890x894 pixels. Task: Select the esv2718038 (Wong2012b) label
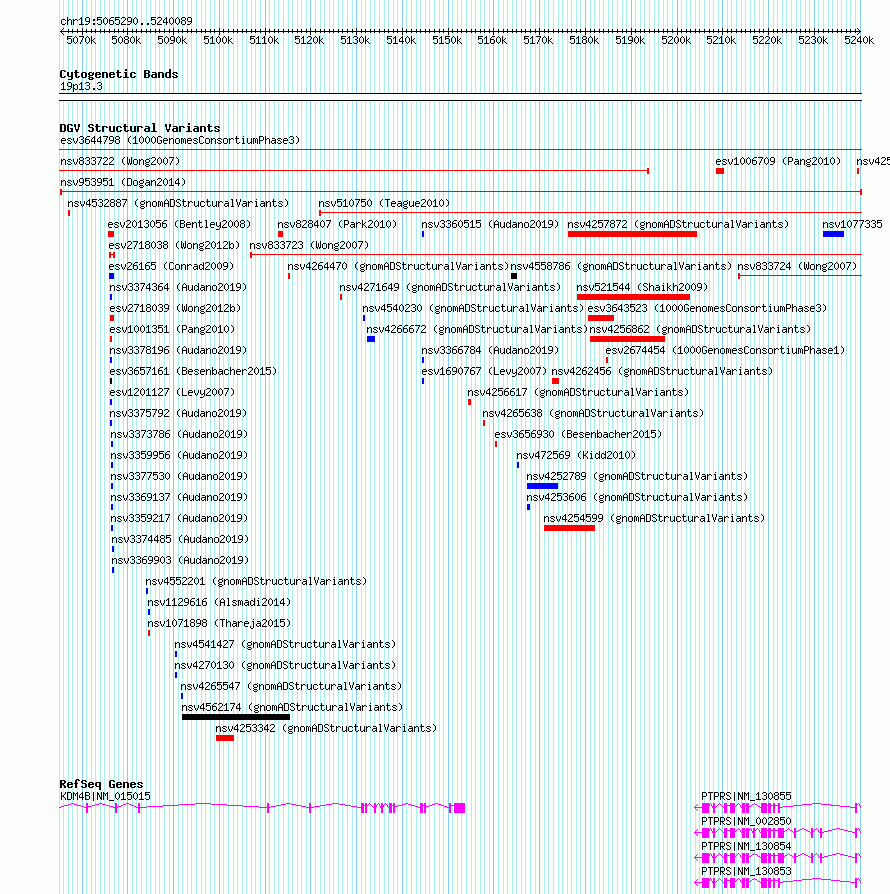click(x=174, y=246)
